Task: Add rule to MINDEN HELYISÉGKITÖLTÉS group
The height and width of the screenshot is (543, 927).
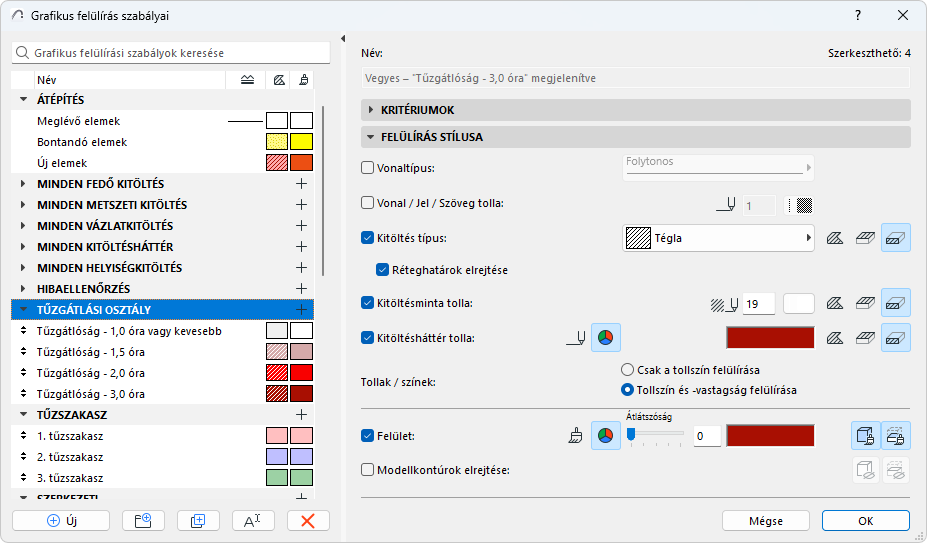Action: pos(302,267)
